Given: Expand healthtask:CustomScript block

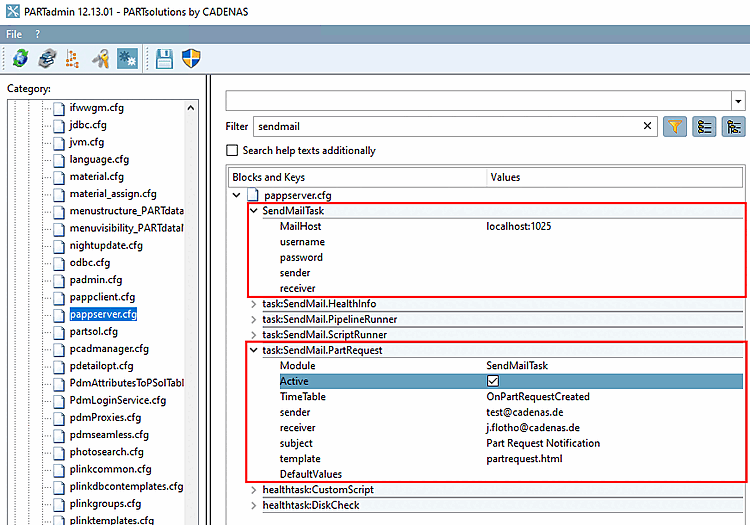Looking at the screenshot, I should pyautogui.click(x=254, y=490).
